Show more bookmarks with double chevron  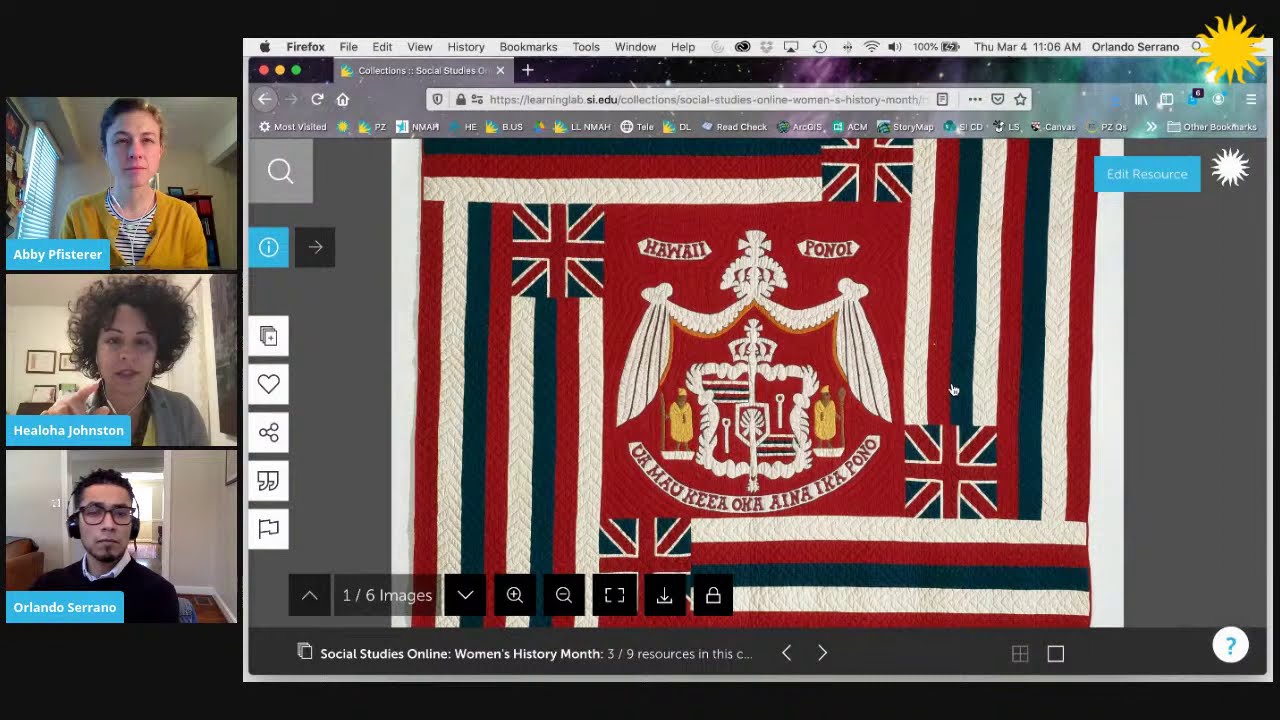click(1151, 127)
